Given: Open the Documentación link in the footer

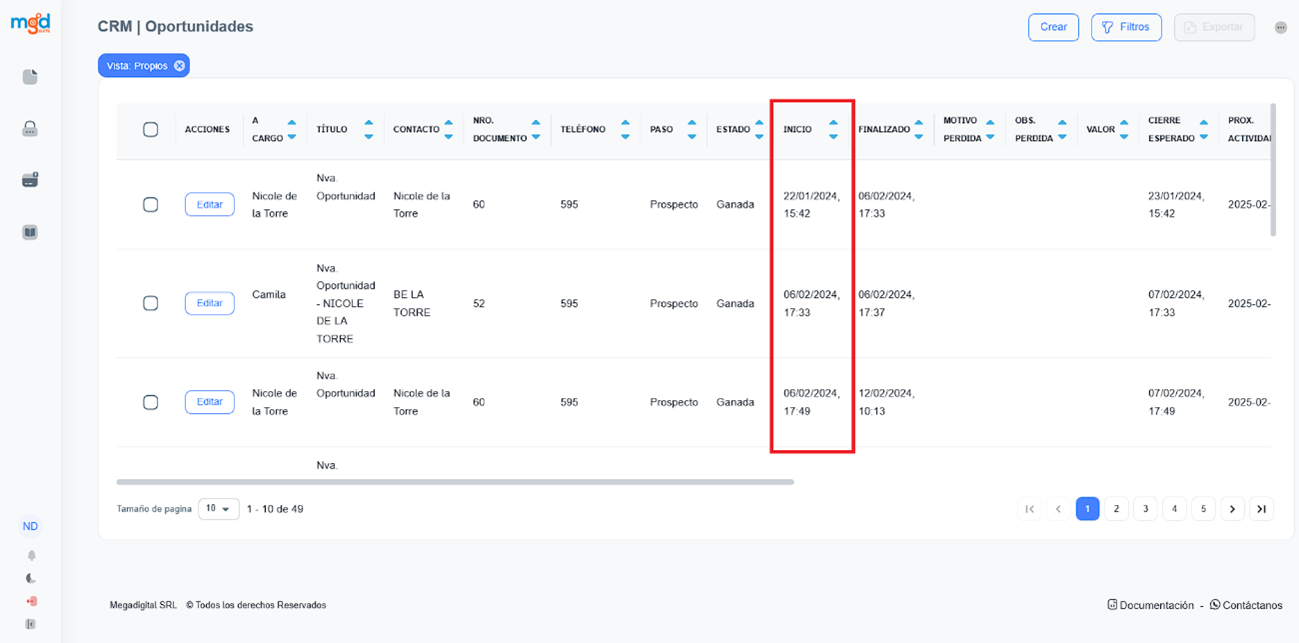Looking at the screenshot, I should tap(1151, 605).
